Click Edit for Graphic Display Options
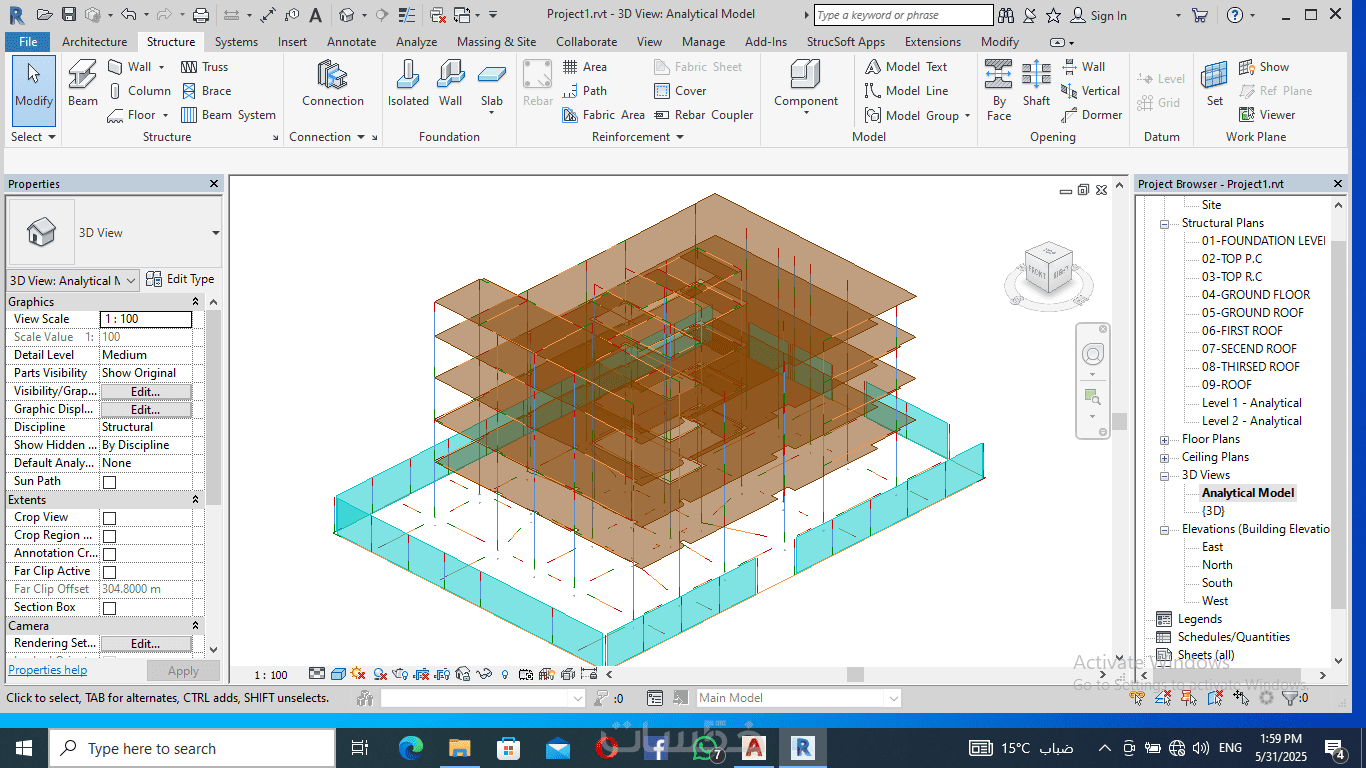The width and height of the screenshot is (1366, 768). point(146,410)
